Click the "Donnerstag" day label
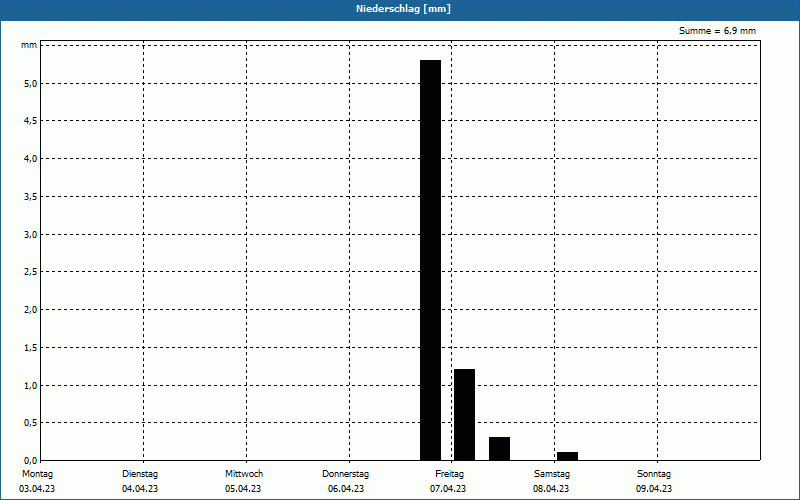The image size is (800, 500). click(345, 474)
